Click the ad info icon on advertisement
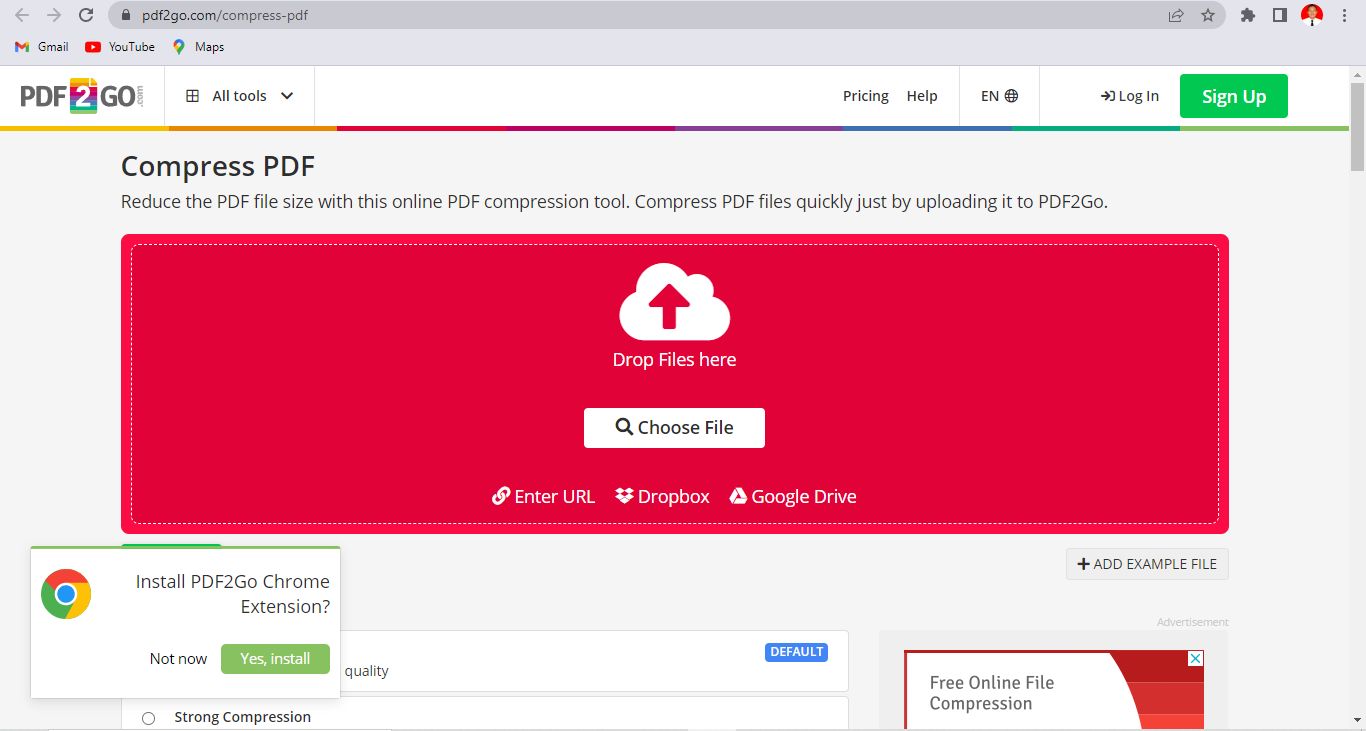Viewport: 1366px width, 731px height. (1195, 659)
